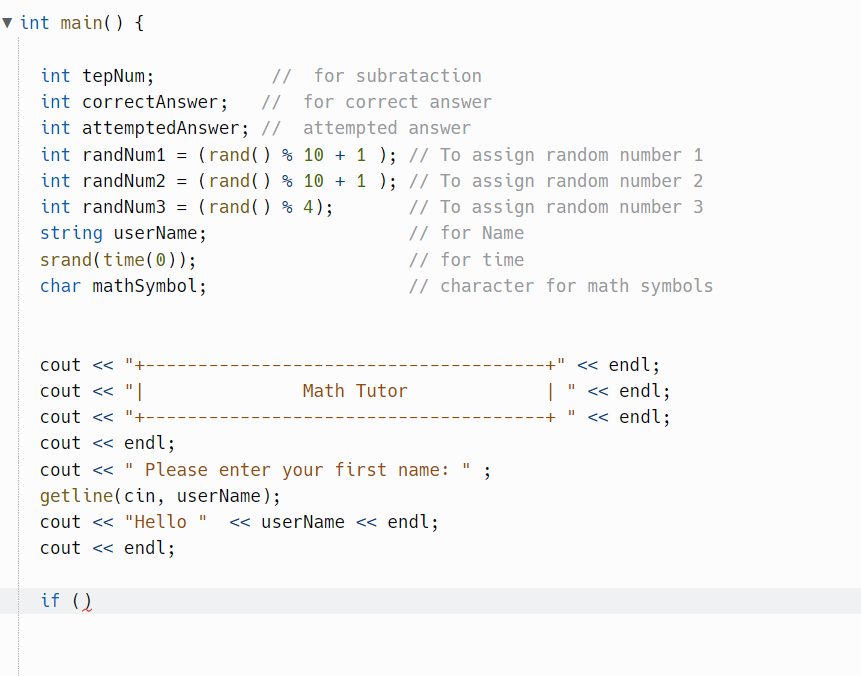Click the Math Tutor title string
This screenshot has height=676, width=861.
[x=355, y=390]
